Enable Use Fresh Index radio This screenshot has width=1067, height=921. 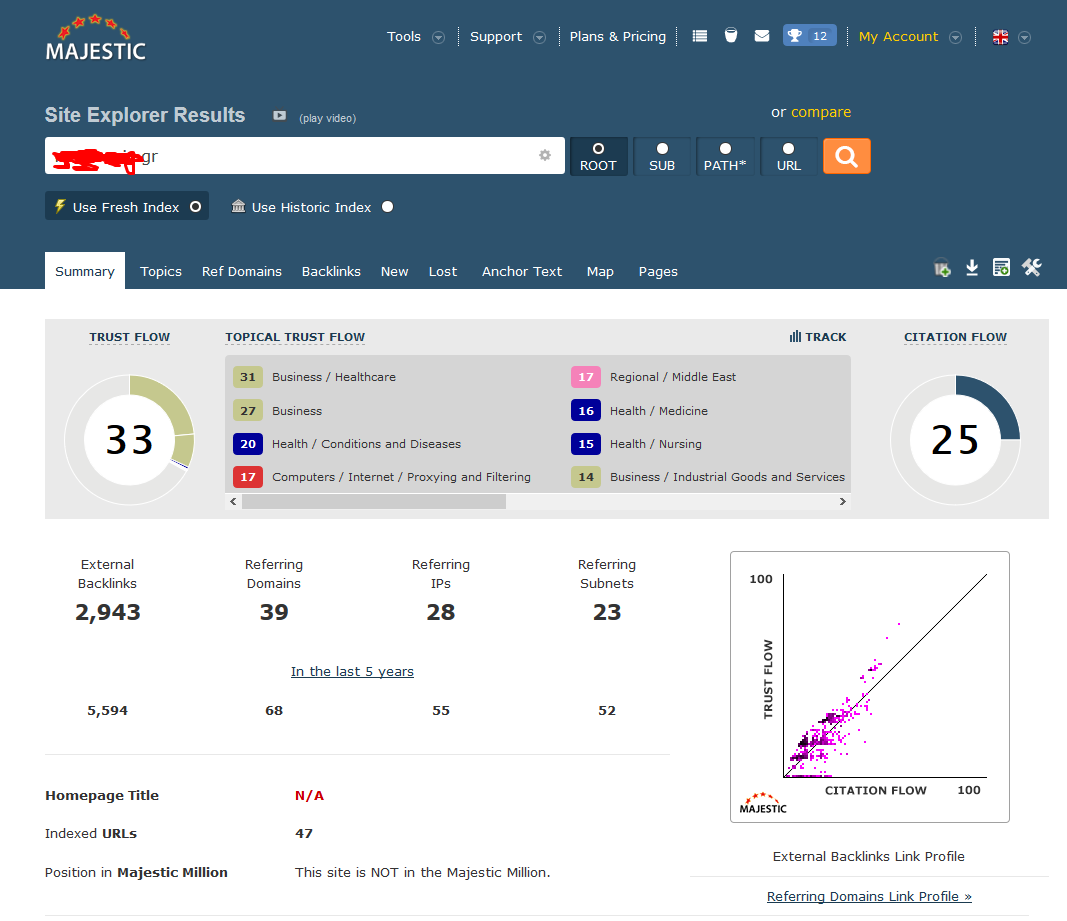tap(195, 207)
